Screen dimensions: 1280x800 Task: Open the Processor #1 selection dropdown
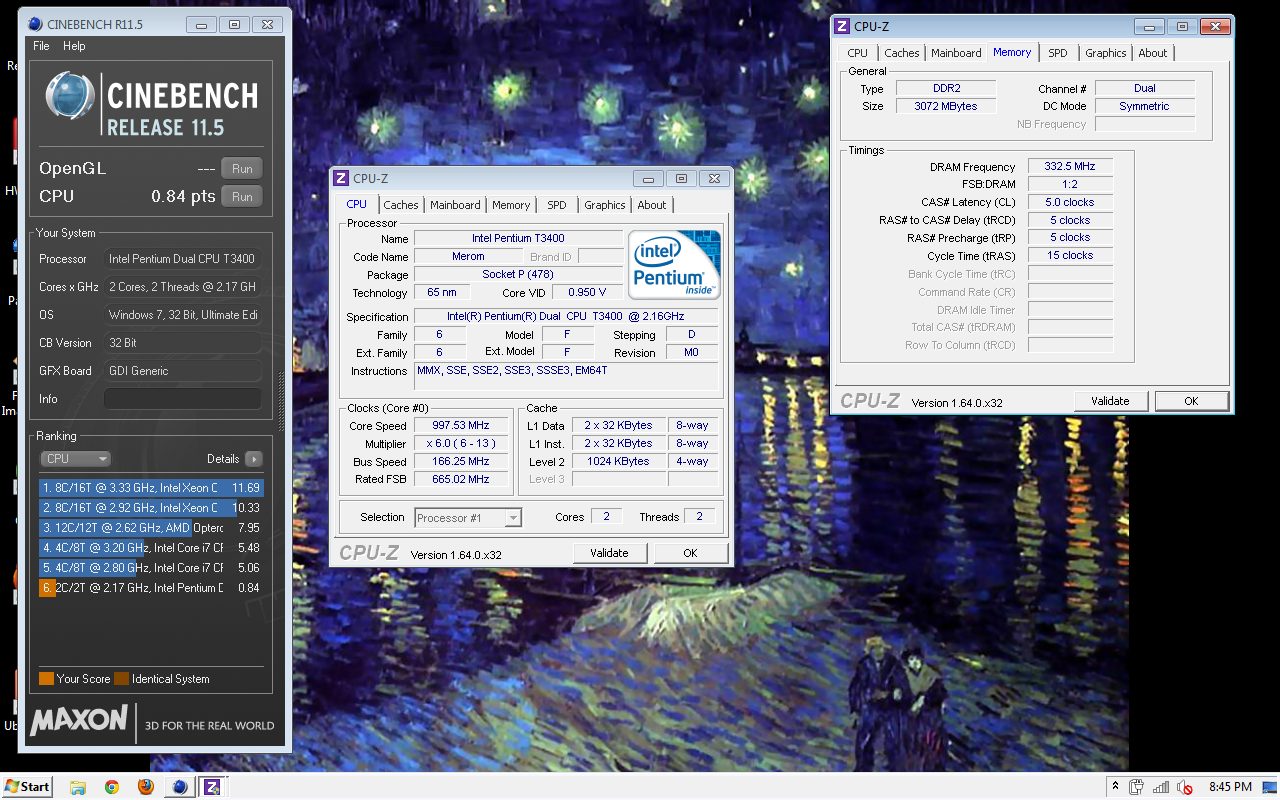pos(468,517)
